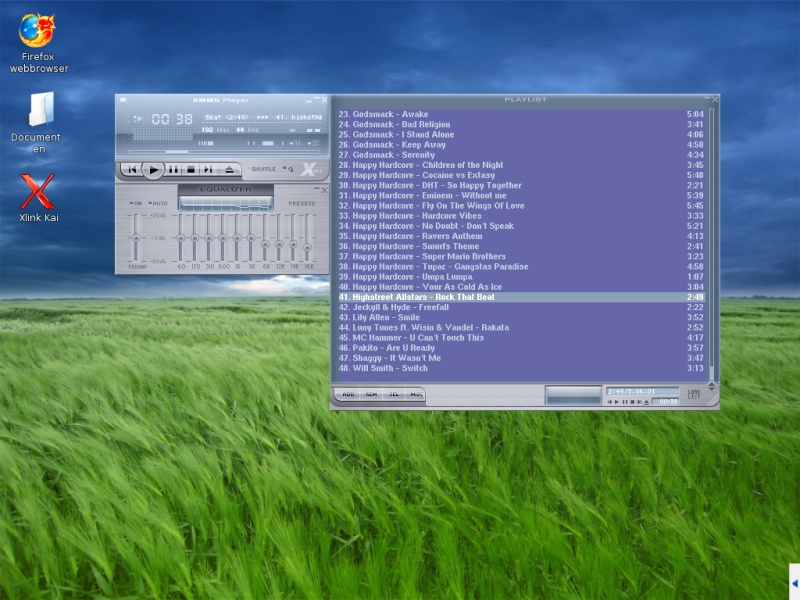Click the 600 Hz equalizer band slider
800x600 pixels.
[x=223, y=238]
